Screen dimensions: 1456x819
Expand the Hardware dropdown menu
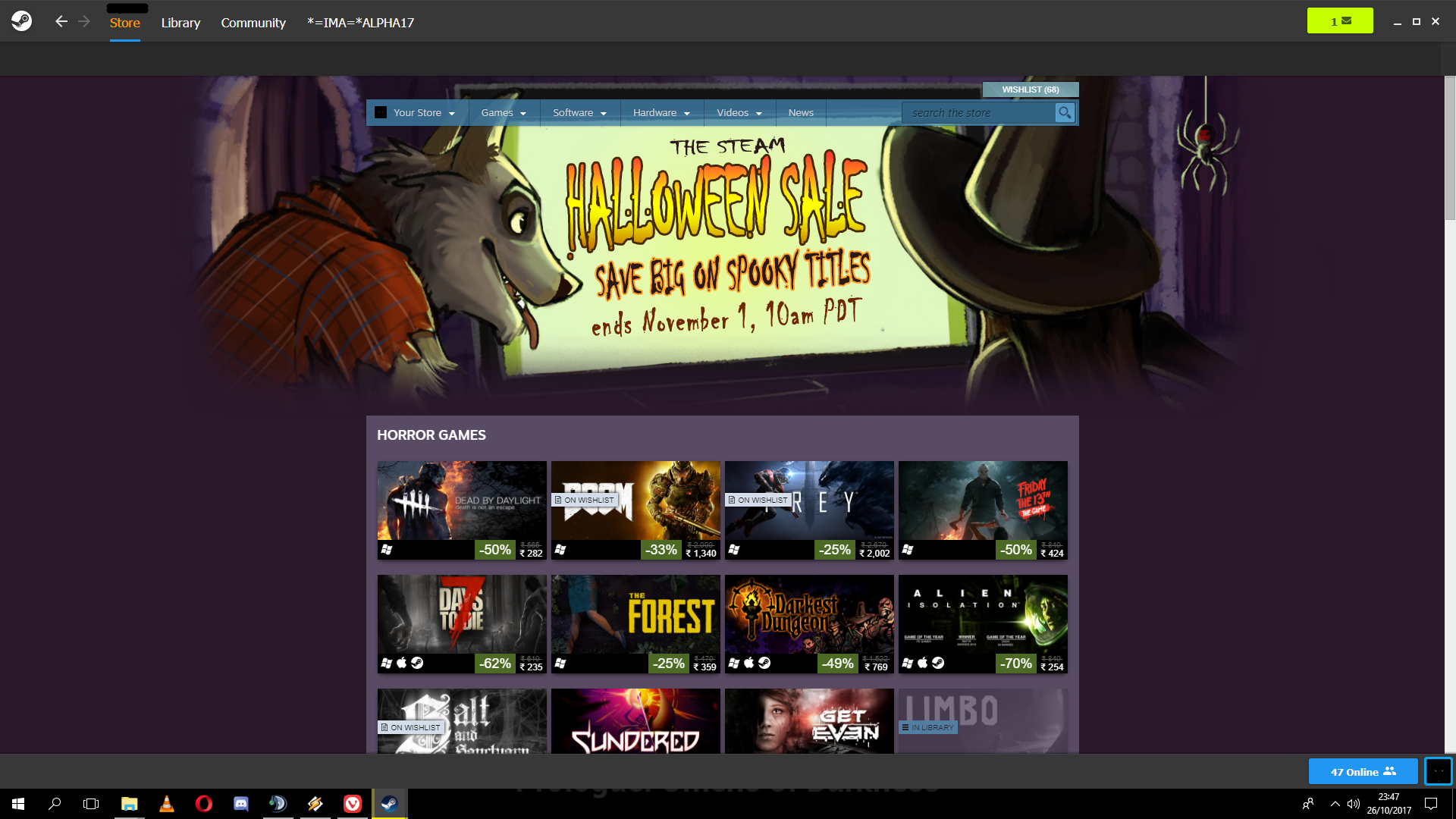click(662, 112)
